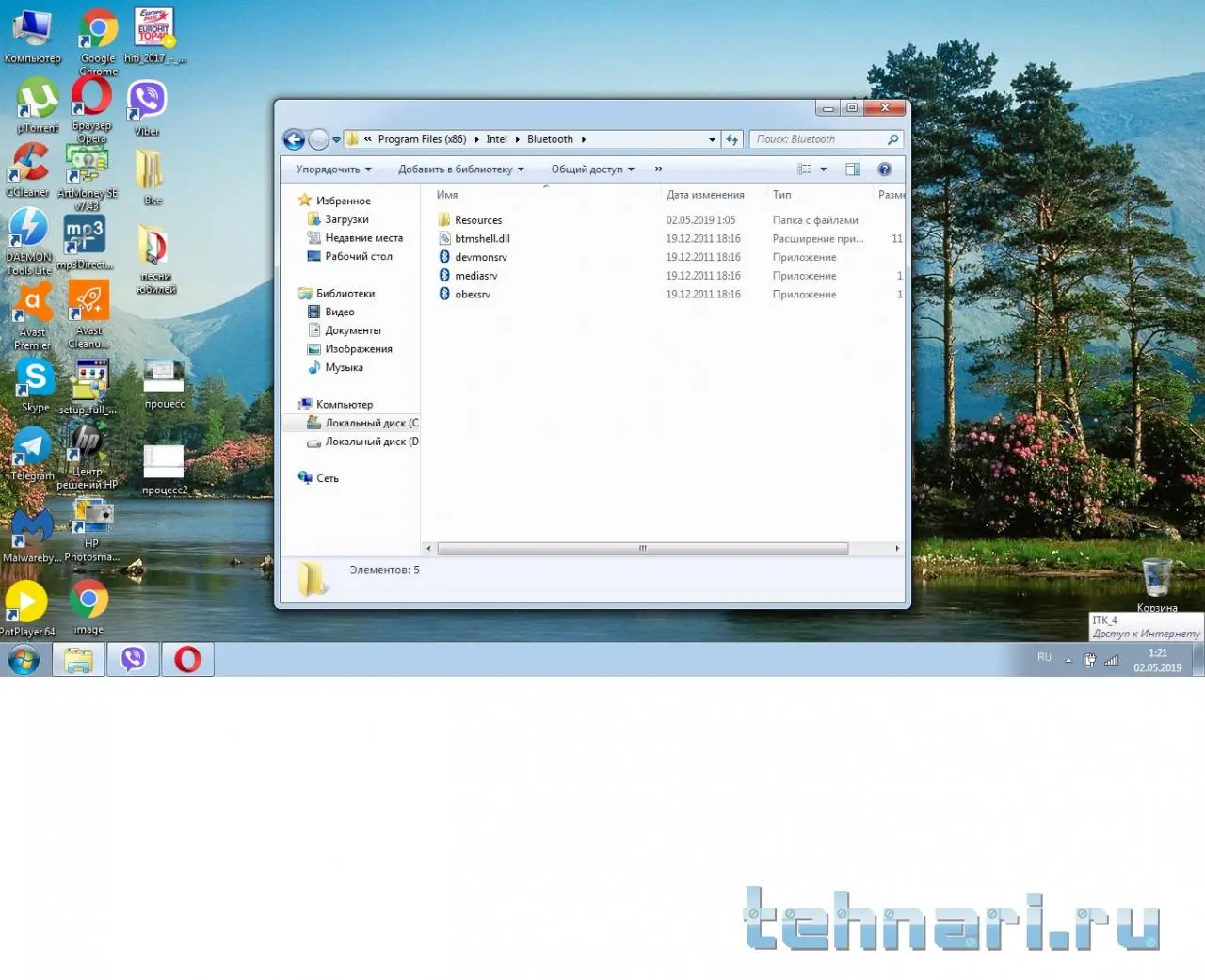Click the horizontal scrollbar in file list

click(642, 548)
